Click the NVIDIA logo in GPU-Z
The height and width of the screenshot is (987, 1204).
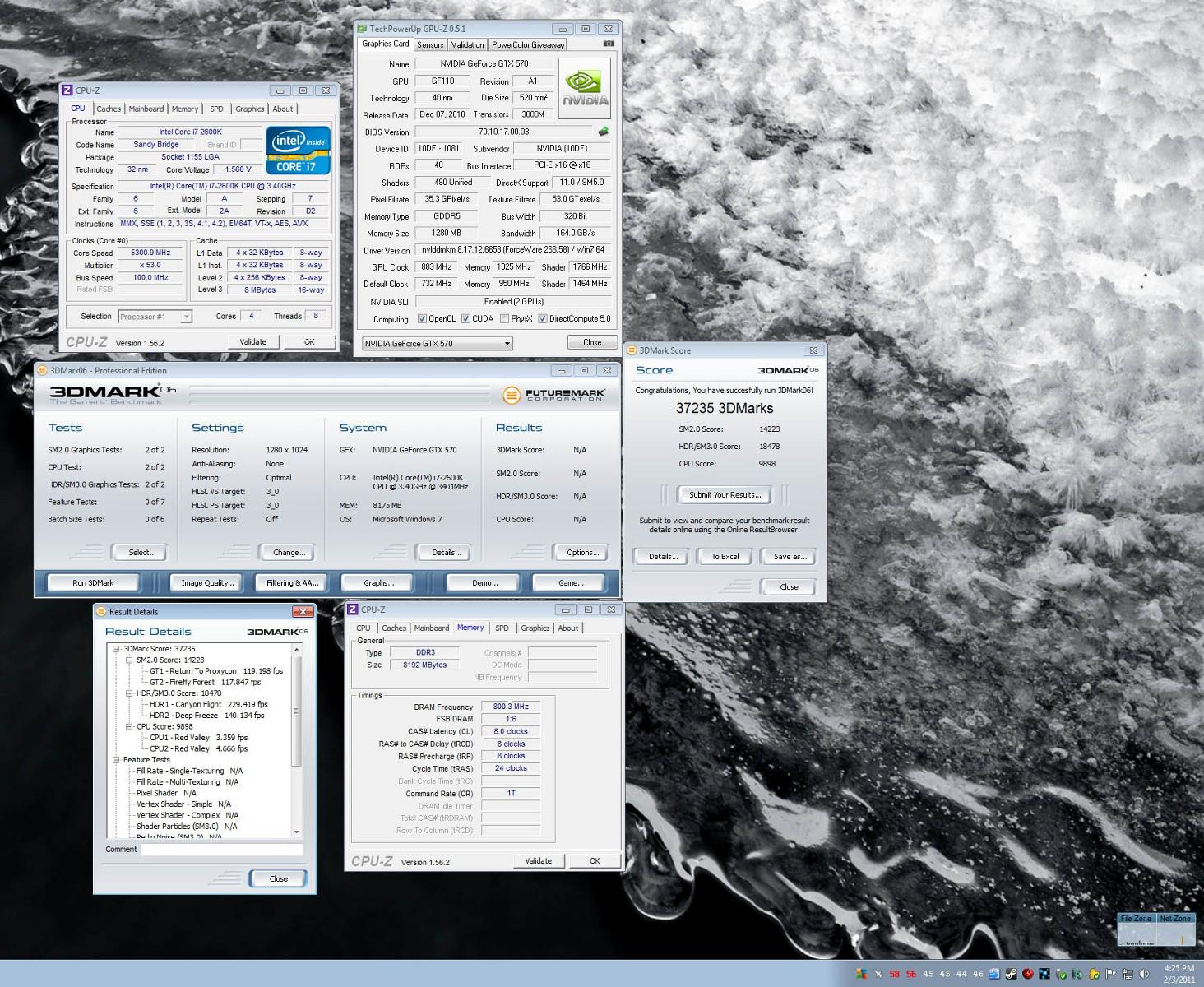tap(585, 89)
